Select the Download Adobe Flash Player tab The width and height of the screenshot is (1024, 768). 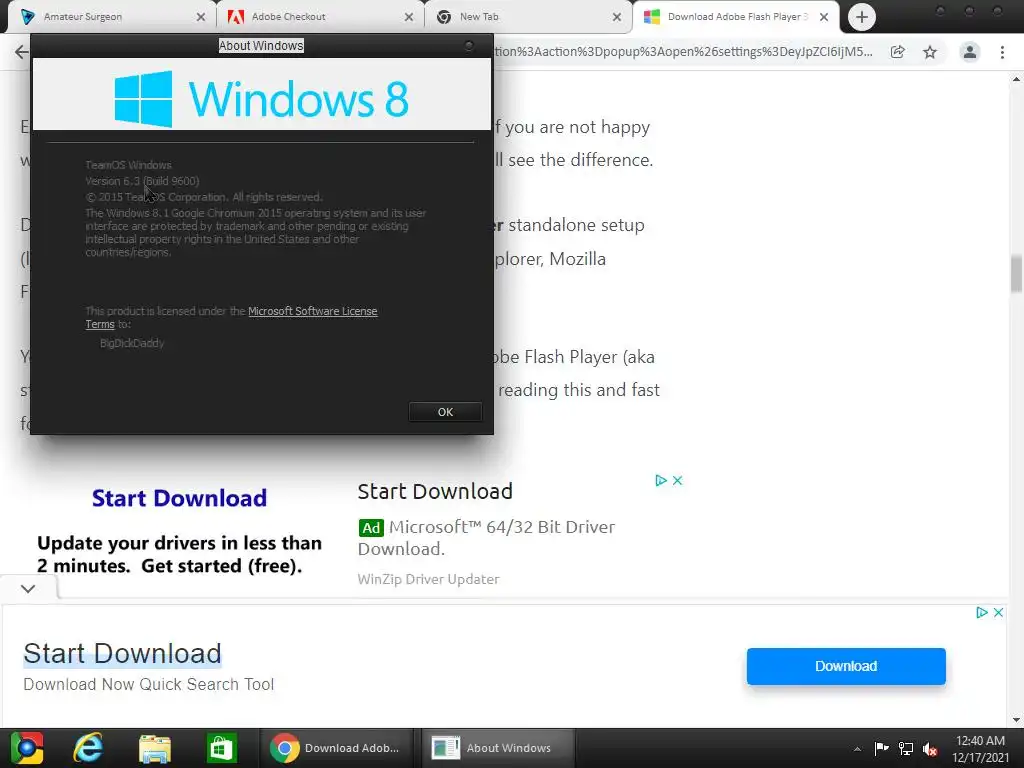coord(737,17)
